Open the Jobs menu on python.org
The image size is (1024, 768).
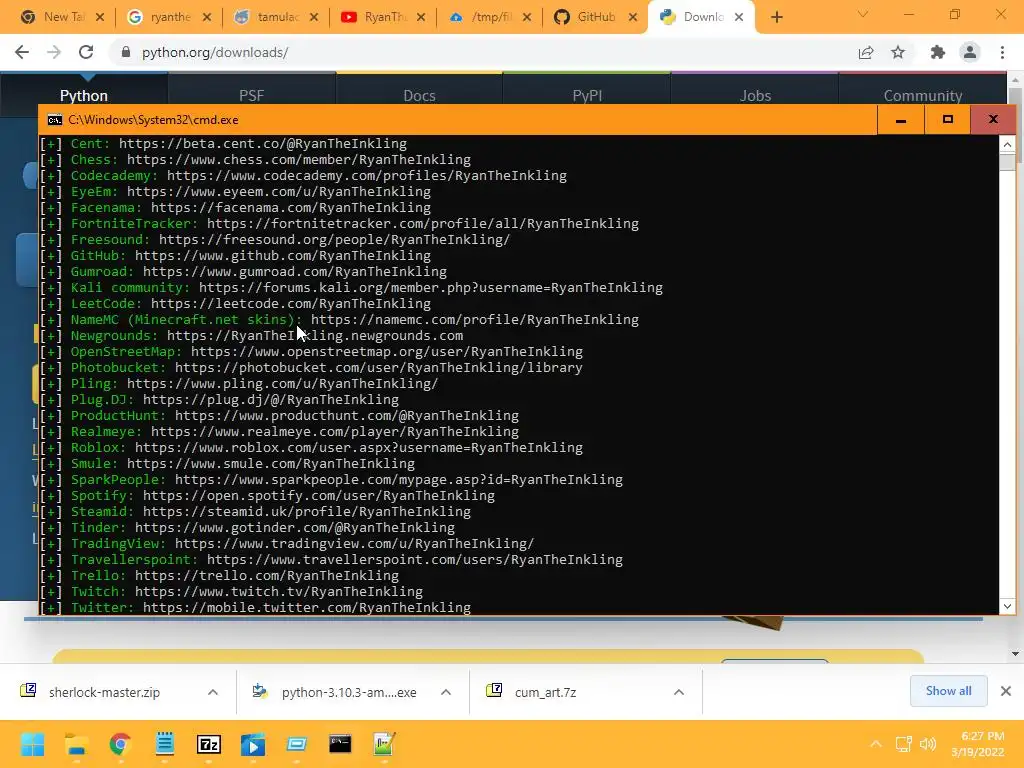tap(755, 95)
